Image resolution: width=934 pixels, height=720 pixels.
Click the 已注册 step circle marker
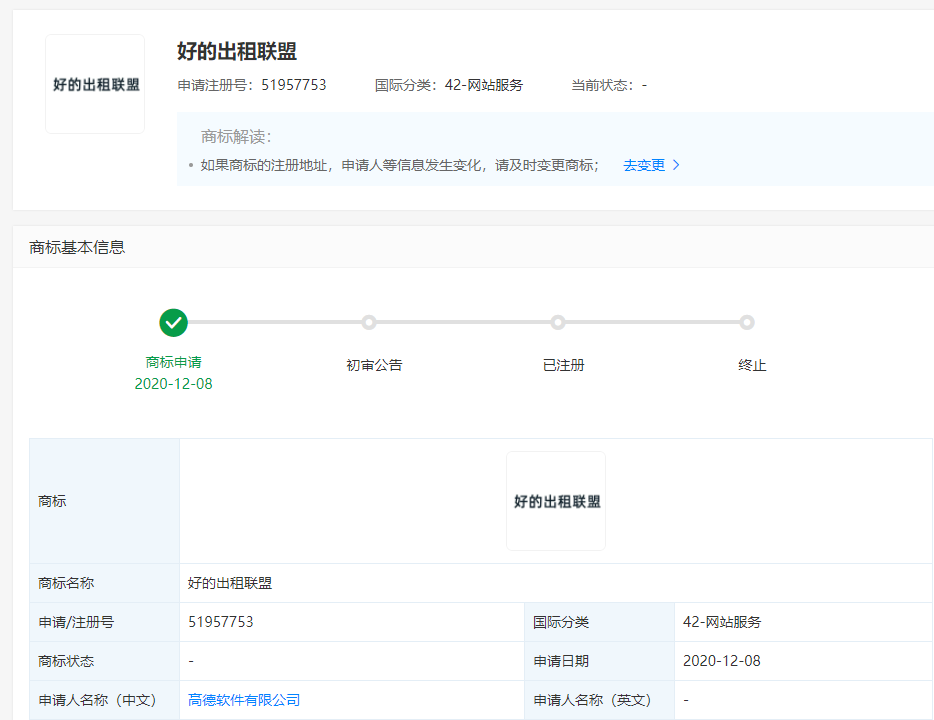(x=558, y=322)
